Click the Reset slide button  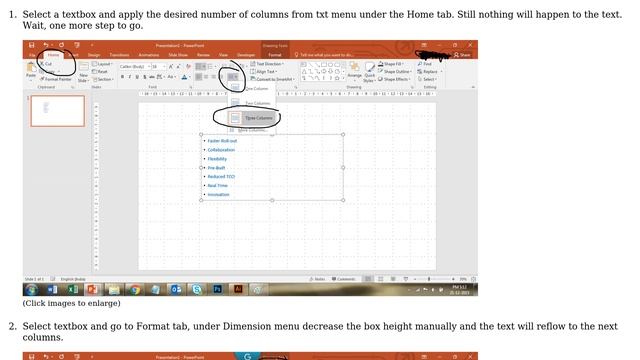100,71
